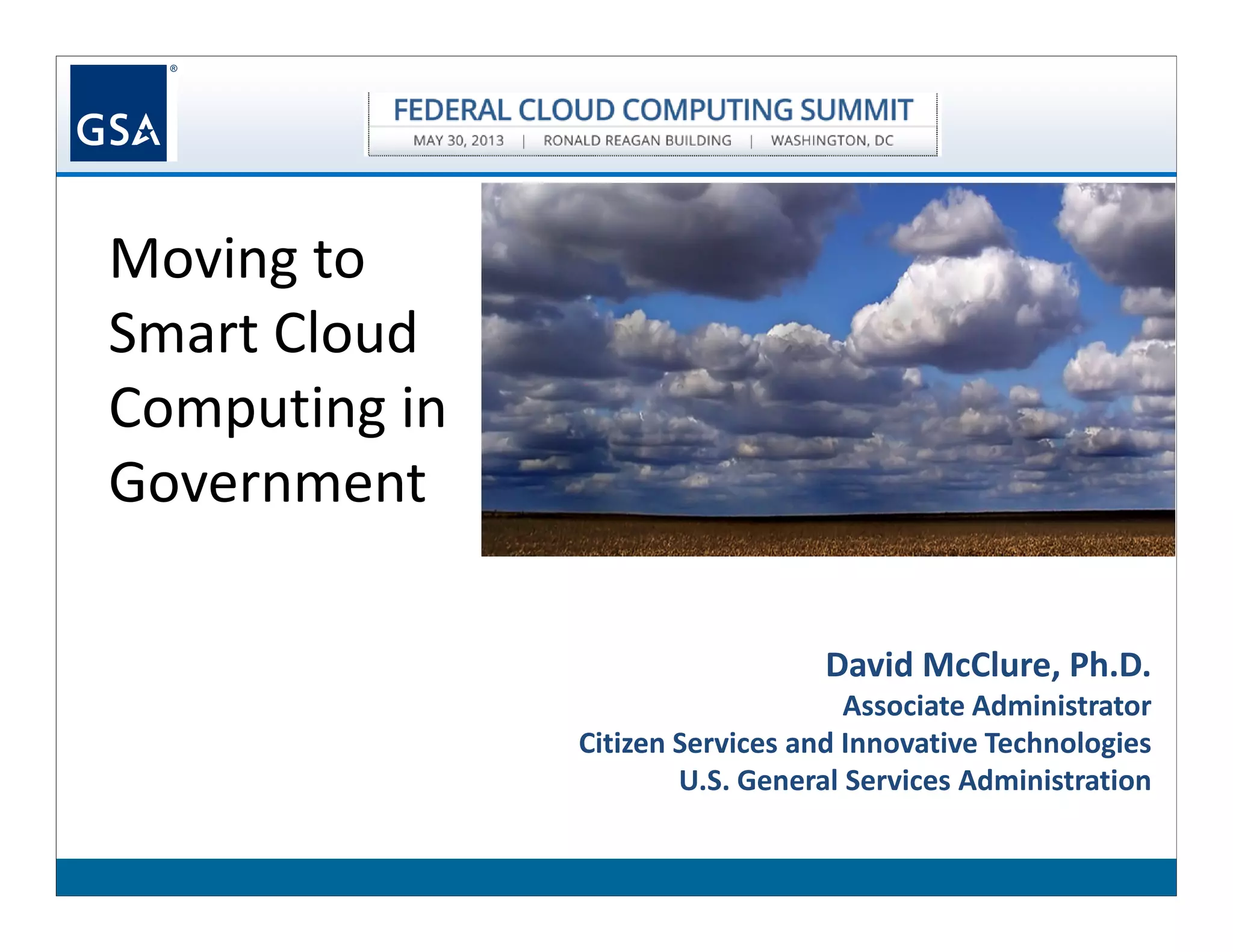Click U.S. General Services Administration text
The height and width of the screenshot is (952, 1233).
(915, 780)
